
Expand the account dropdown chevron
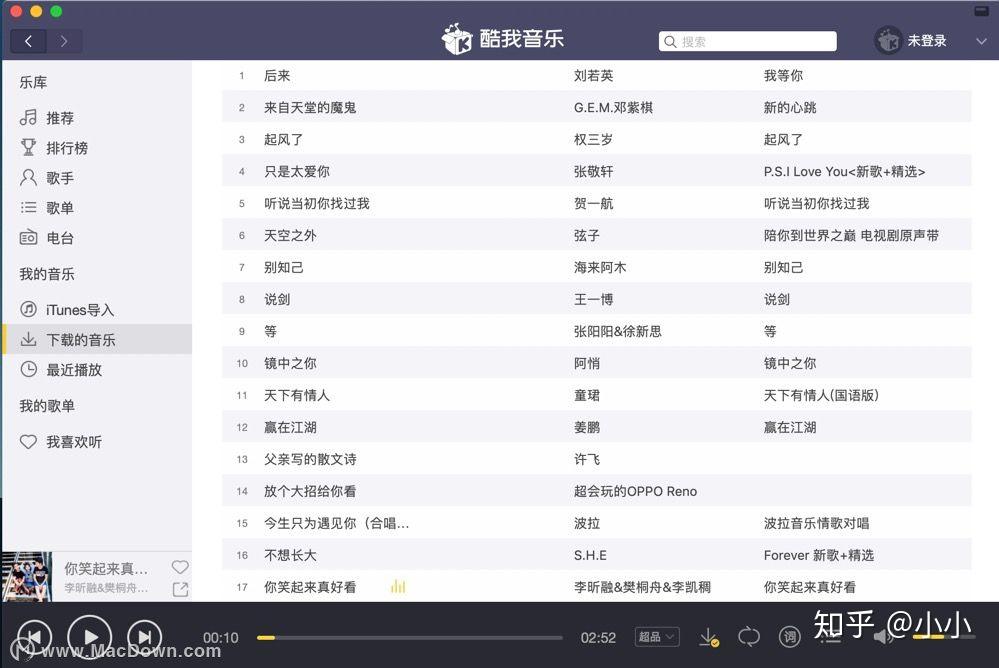(x=981, y=41)
